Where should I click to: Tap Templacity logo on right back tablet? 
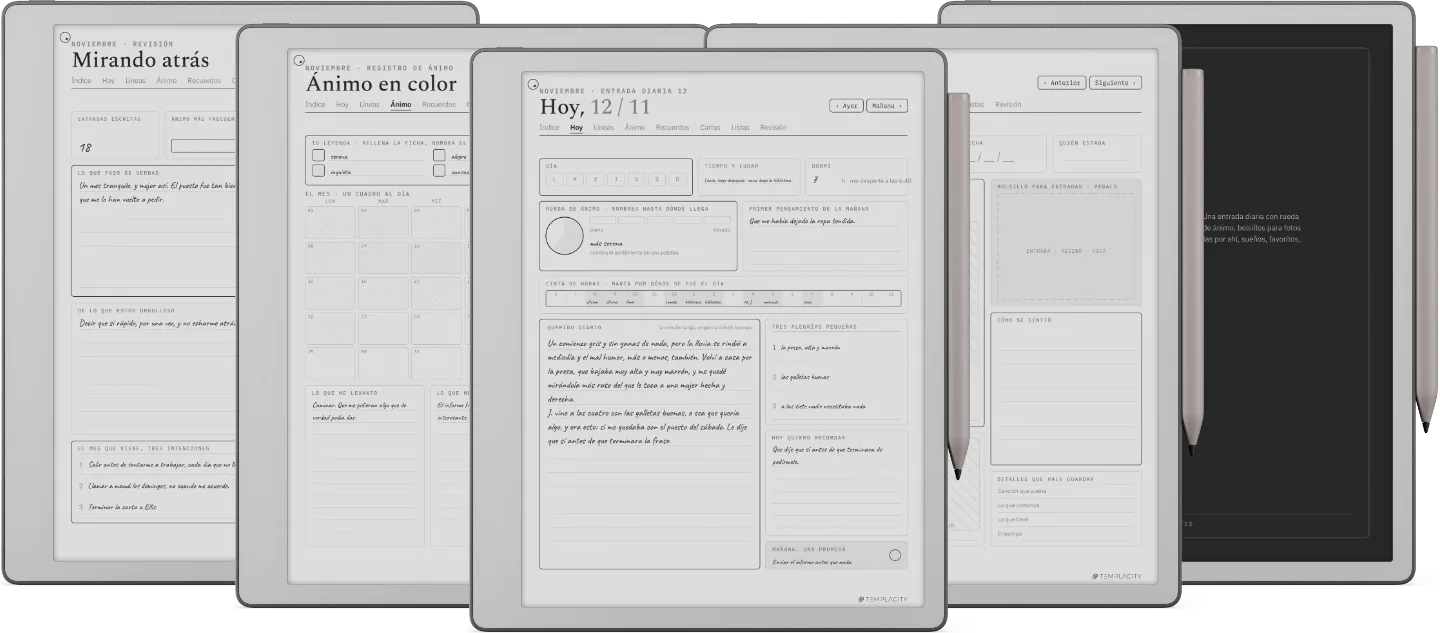click(1117, 576)
